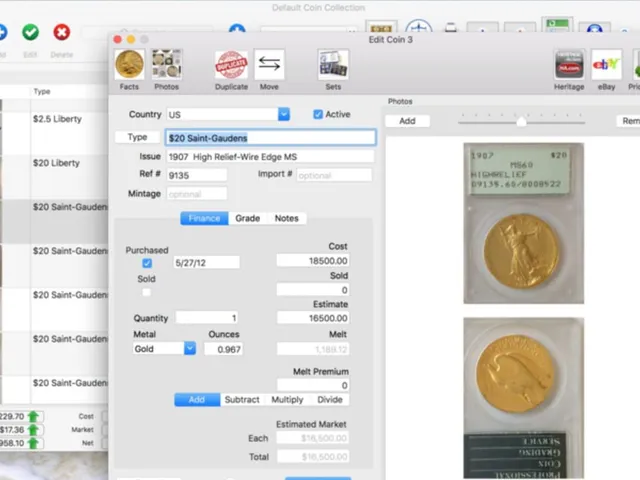Click the Duplicate stamp icon
Viewport: 640px width, 480px height.
point(231,64)
